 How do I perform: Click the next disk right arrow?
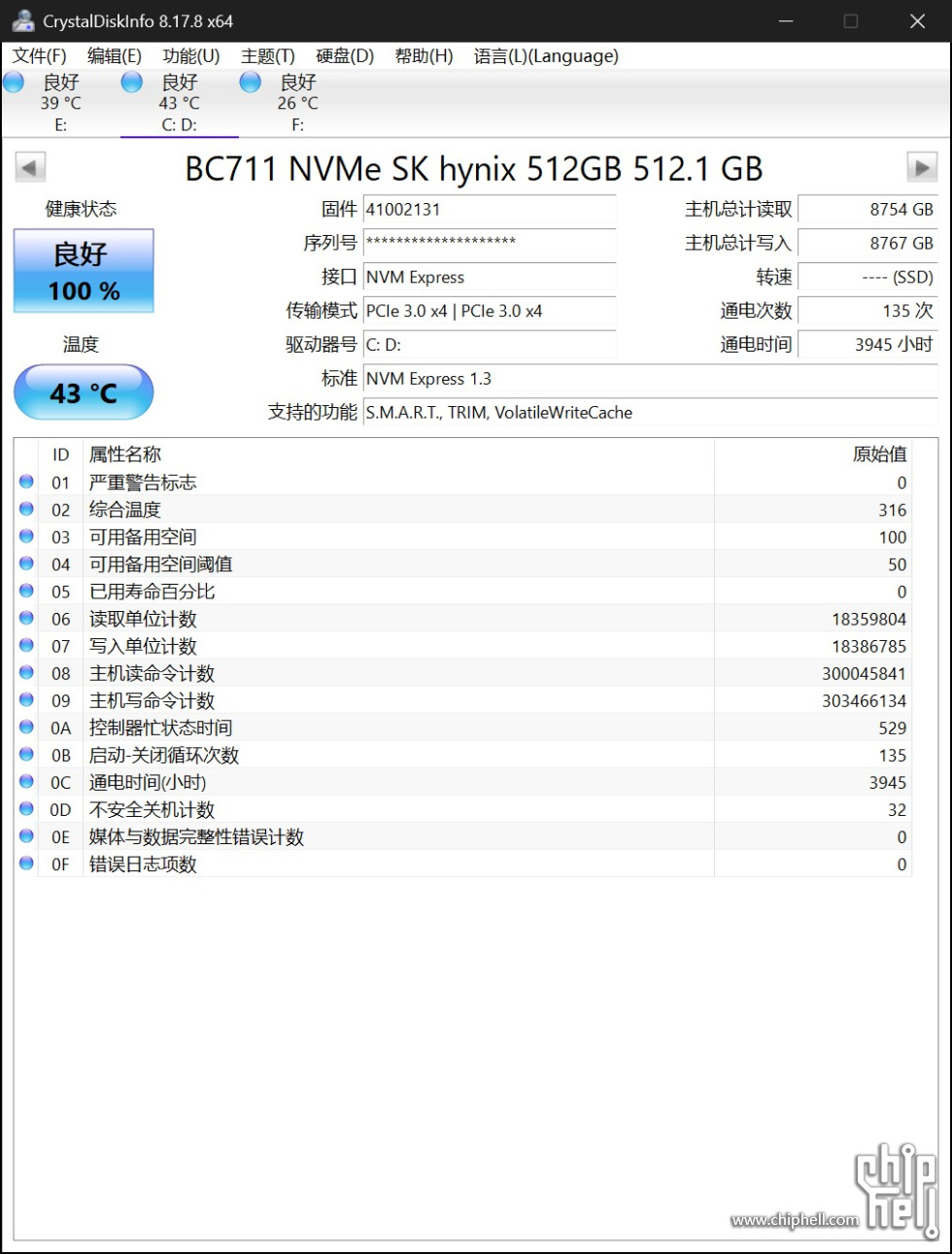tap(921, 168)
